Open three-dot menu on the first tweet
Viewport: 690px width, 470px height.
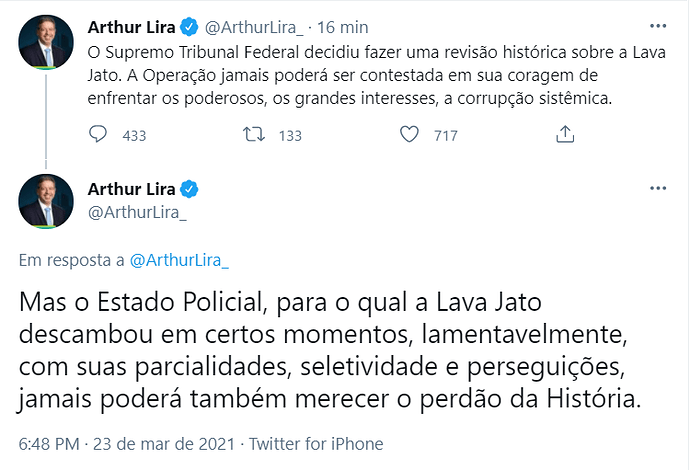658,26
